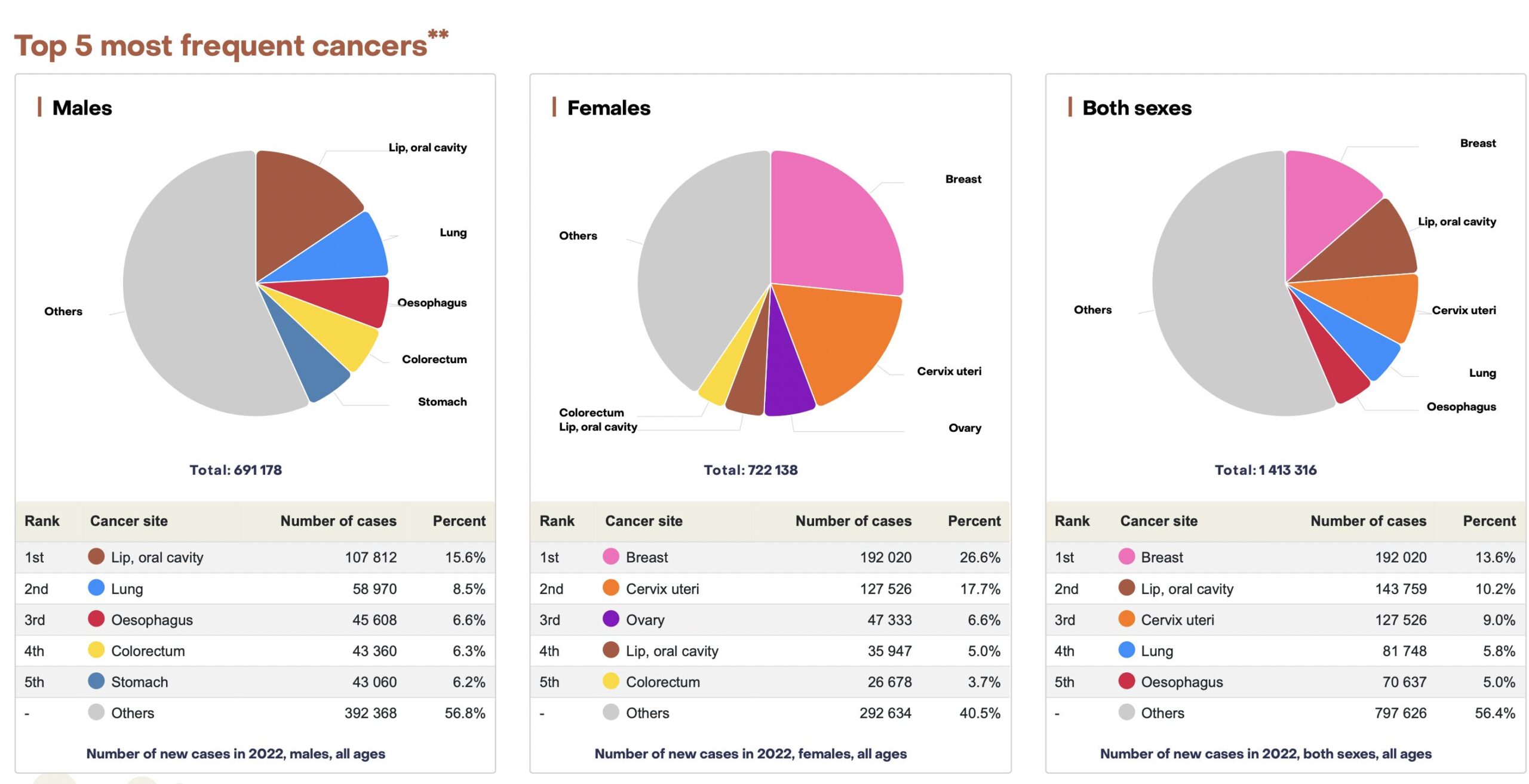This screenshot has height=784, width=1529.
Task: Click the yellow Colorectum dot in Females table
Action: click(x=610, y=681)
